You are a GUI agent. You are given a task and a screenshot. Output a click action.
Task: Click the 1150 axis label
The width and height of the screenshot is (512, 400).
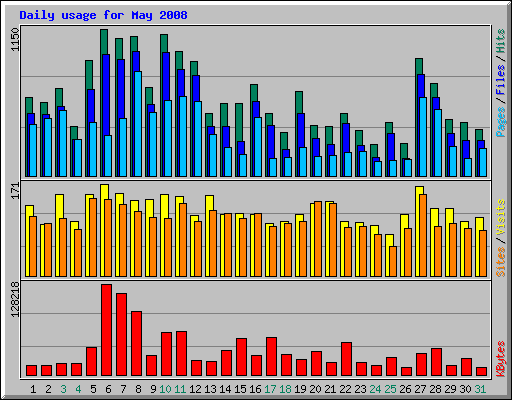click(x=15, y=40)
